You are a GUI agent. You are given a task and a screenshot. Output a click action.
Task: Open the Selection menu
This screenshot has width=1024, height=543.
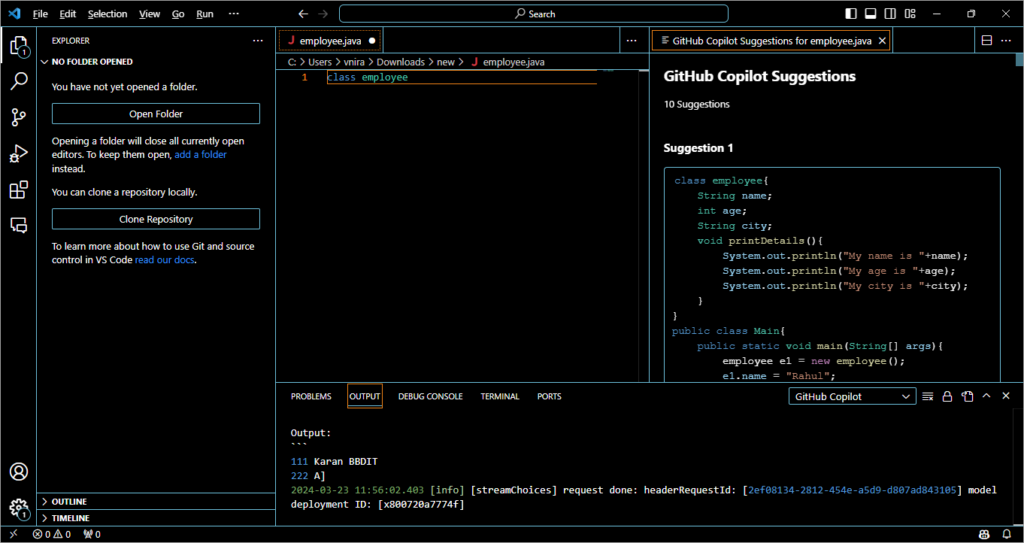107,14
